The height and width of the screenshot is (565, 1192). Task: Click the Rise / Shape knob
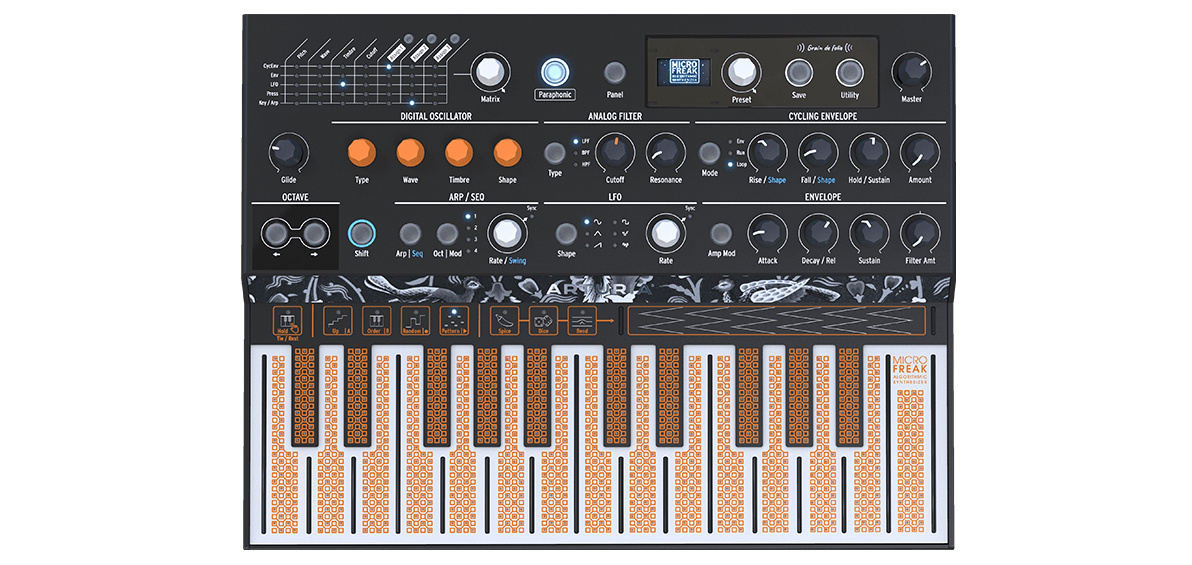pyautogui.click(x=766, y=152)
